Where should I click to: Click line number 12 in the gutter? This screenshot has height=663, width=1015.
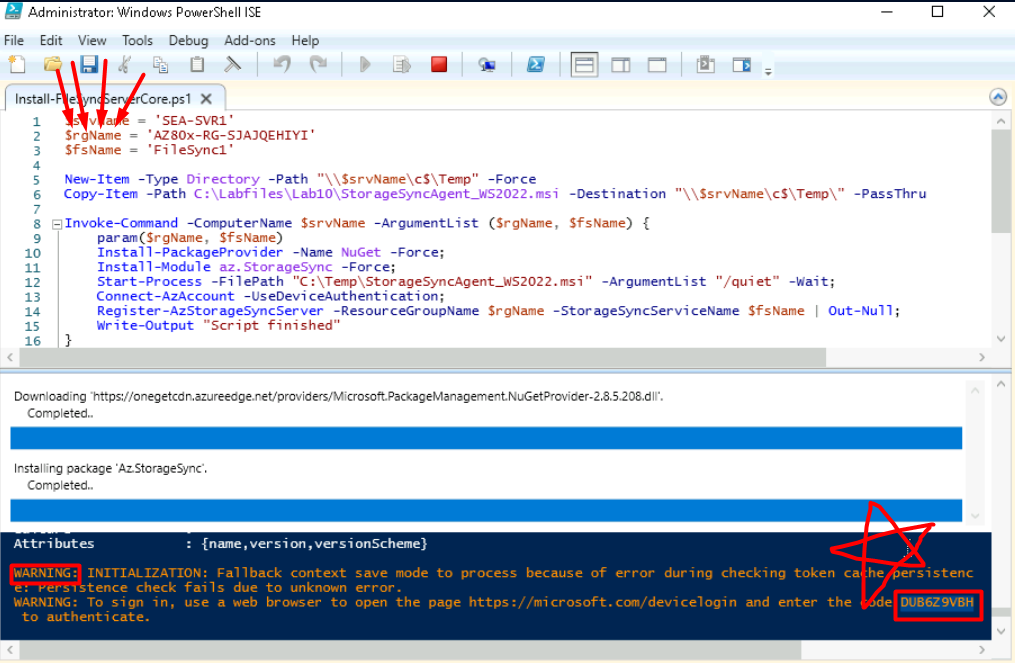pyautogui.click(x=32, y=282)
